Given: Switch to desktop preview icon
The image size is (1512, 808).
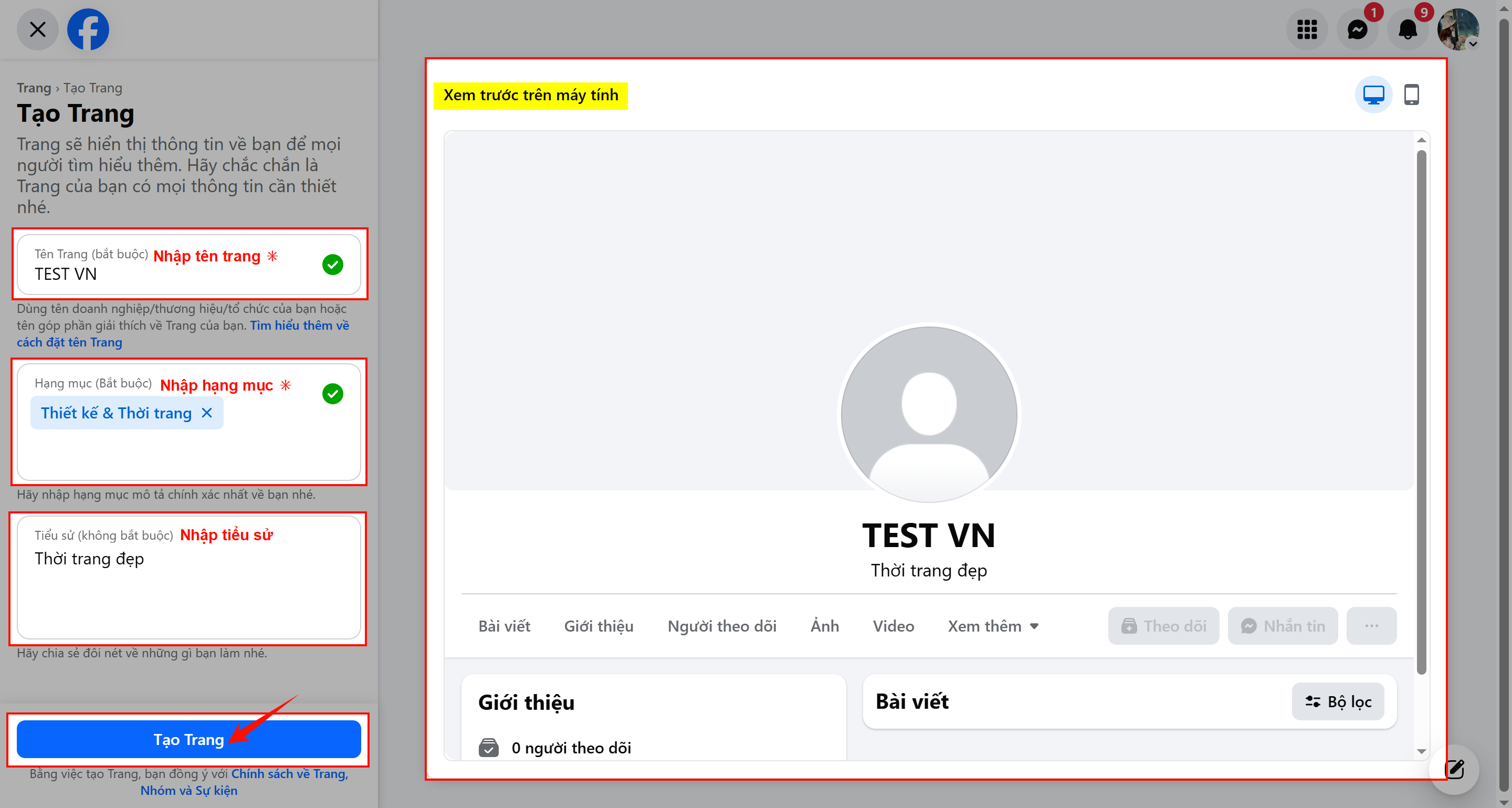Looking at the screenshot, I should click(x=1373, y=95).
